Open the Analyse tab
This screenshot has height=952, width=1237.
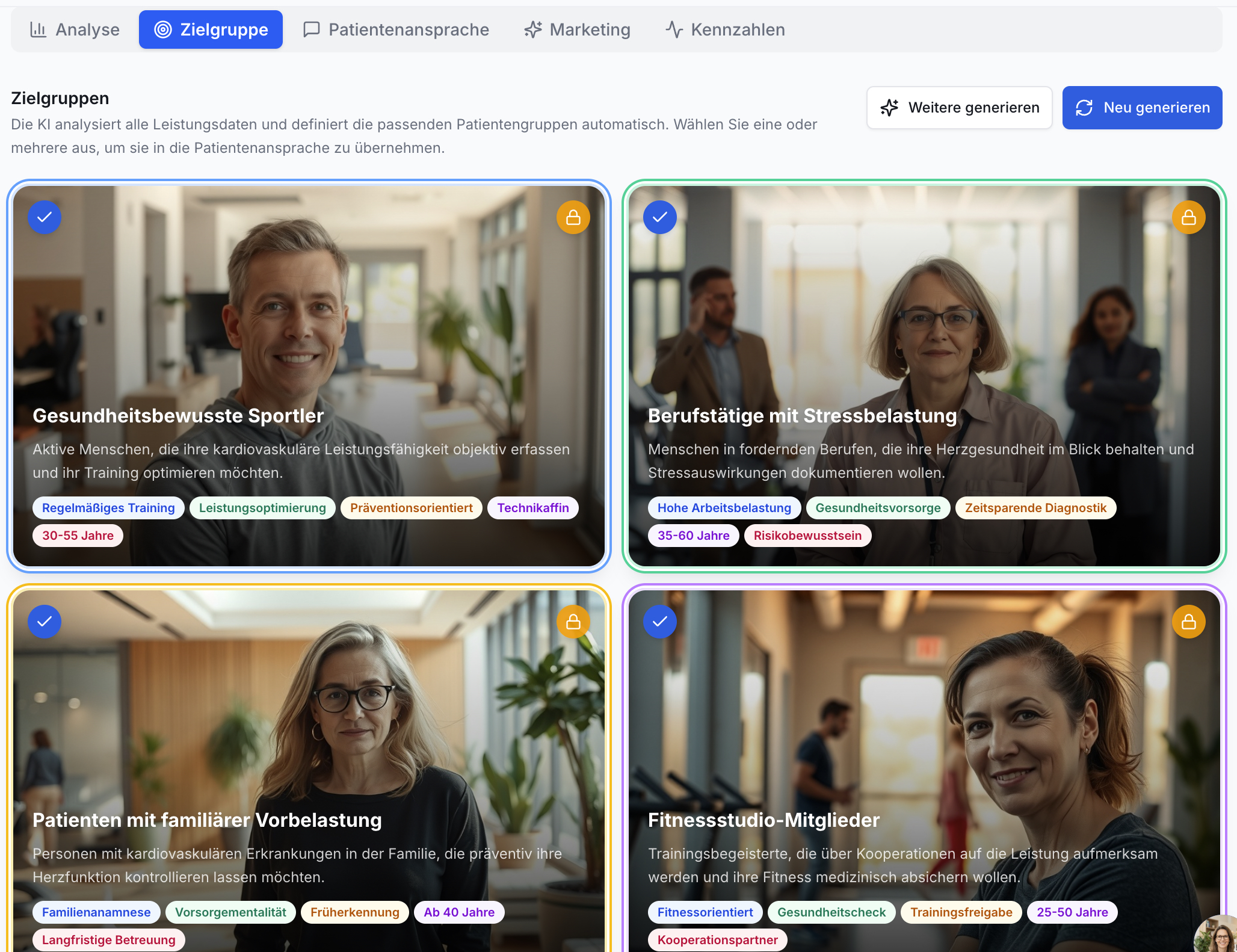(75, 29)
